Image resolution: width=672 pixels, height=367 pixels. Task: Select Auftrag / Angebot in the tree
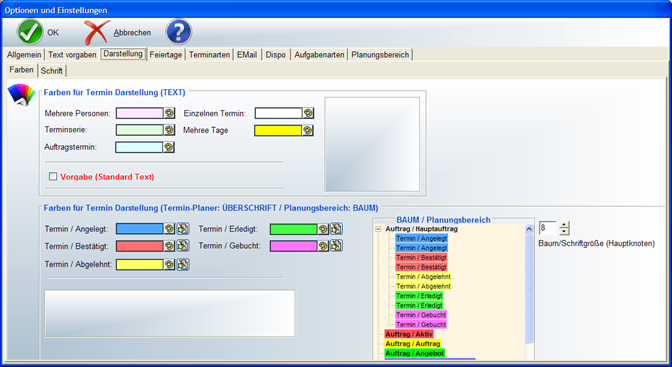(x=414, y=353)
